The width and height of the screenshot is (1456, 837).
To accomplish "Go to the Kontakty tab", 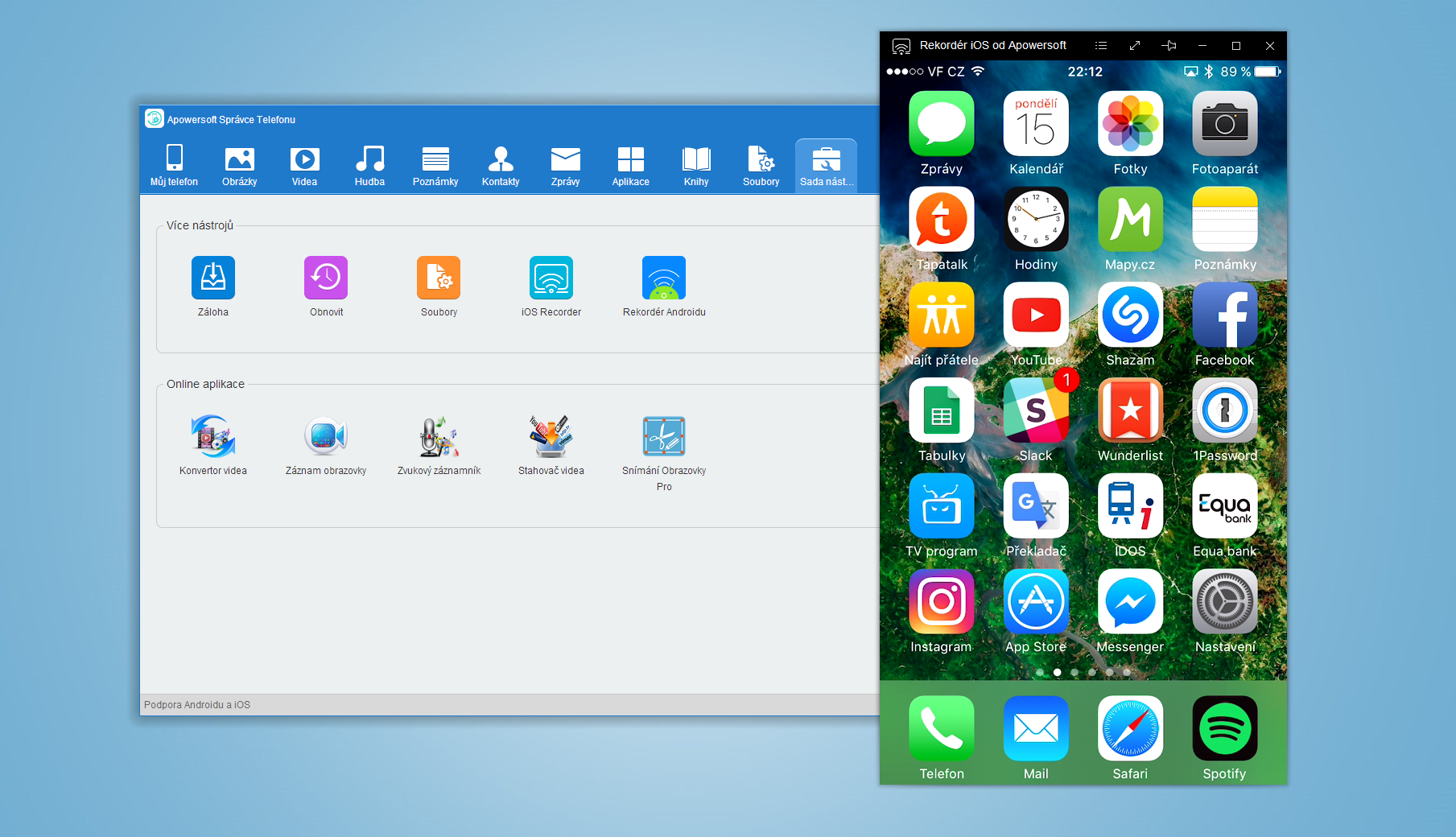I will [501, 166].
